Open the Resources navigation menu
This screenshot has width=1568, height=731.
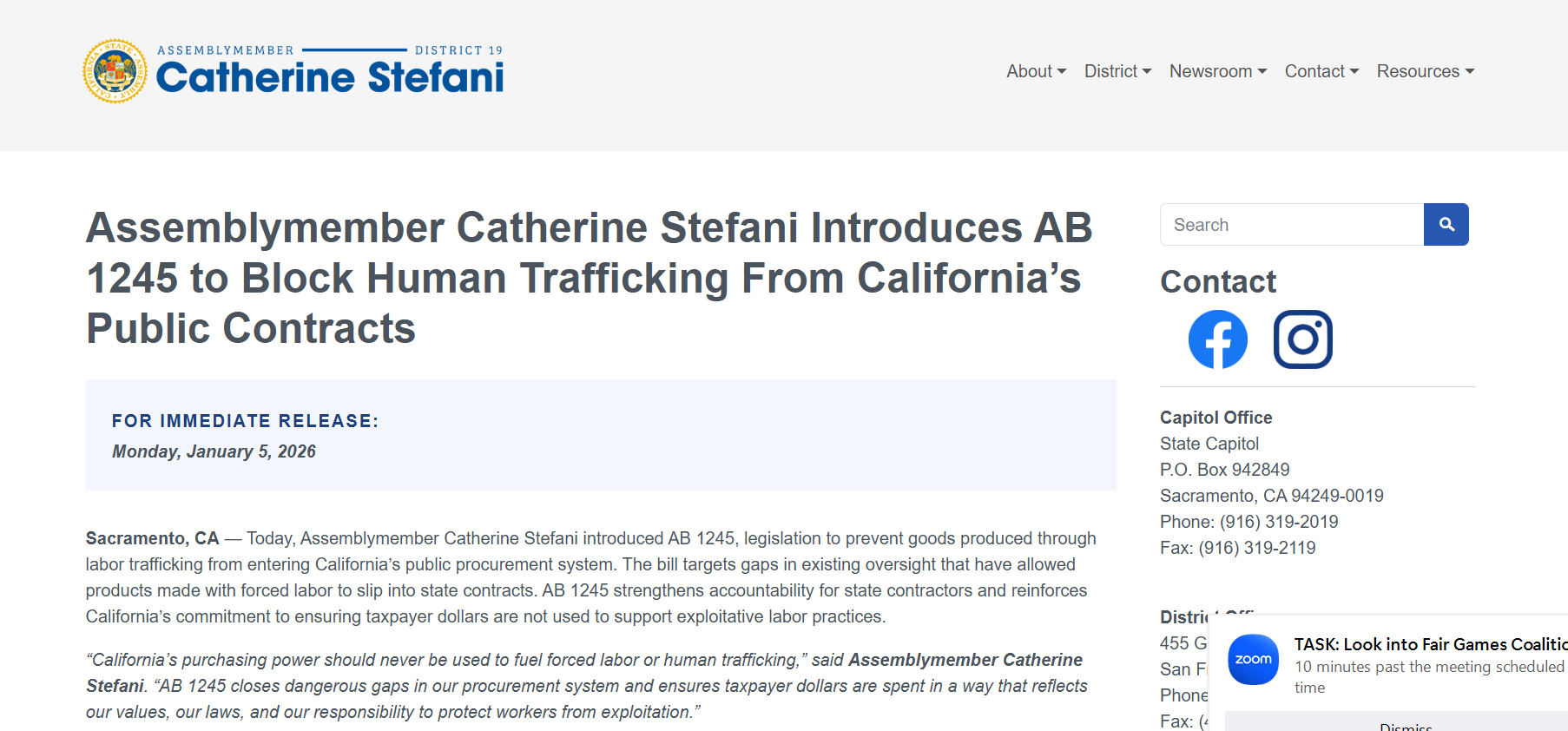[x=1425, y=71]
